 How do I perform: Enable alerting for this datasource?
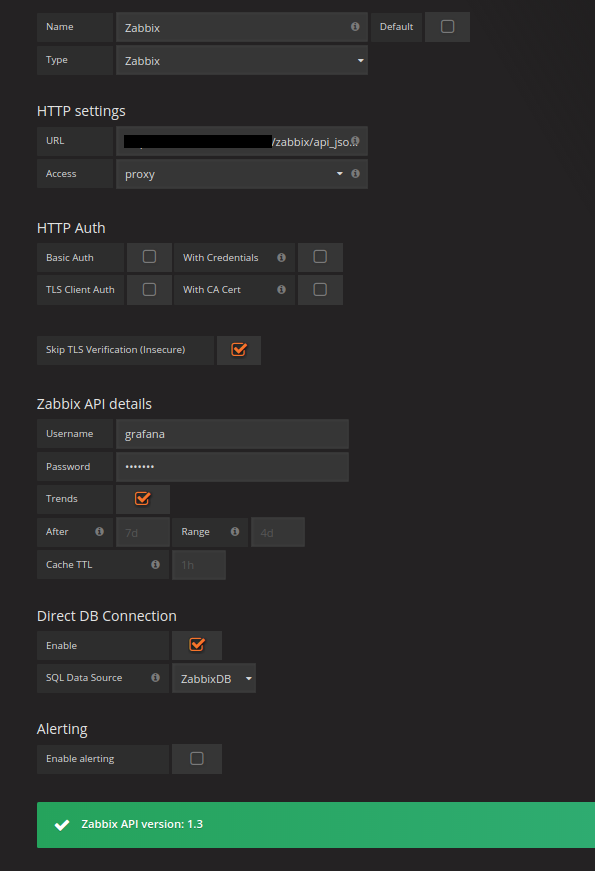pyautogui.click(x=197, y=758)
